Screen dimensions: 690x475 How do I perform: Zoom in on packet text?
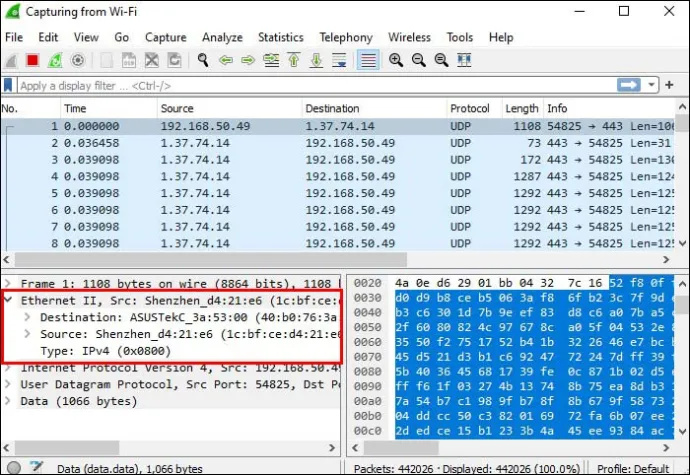(396, 60)
